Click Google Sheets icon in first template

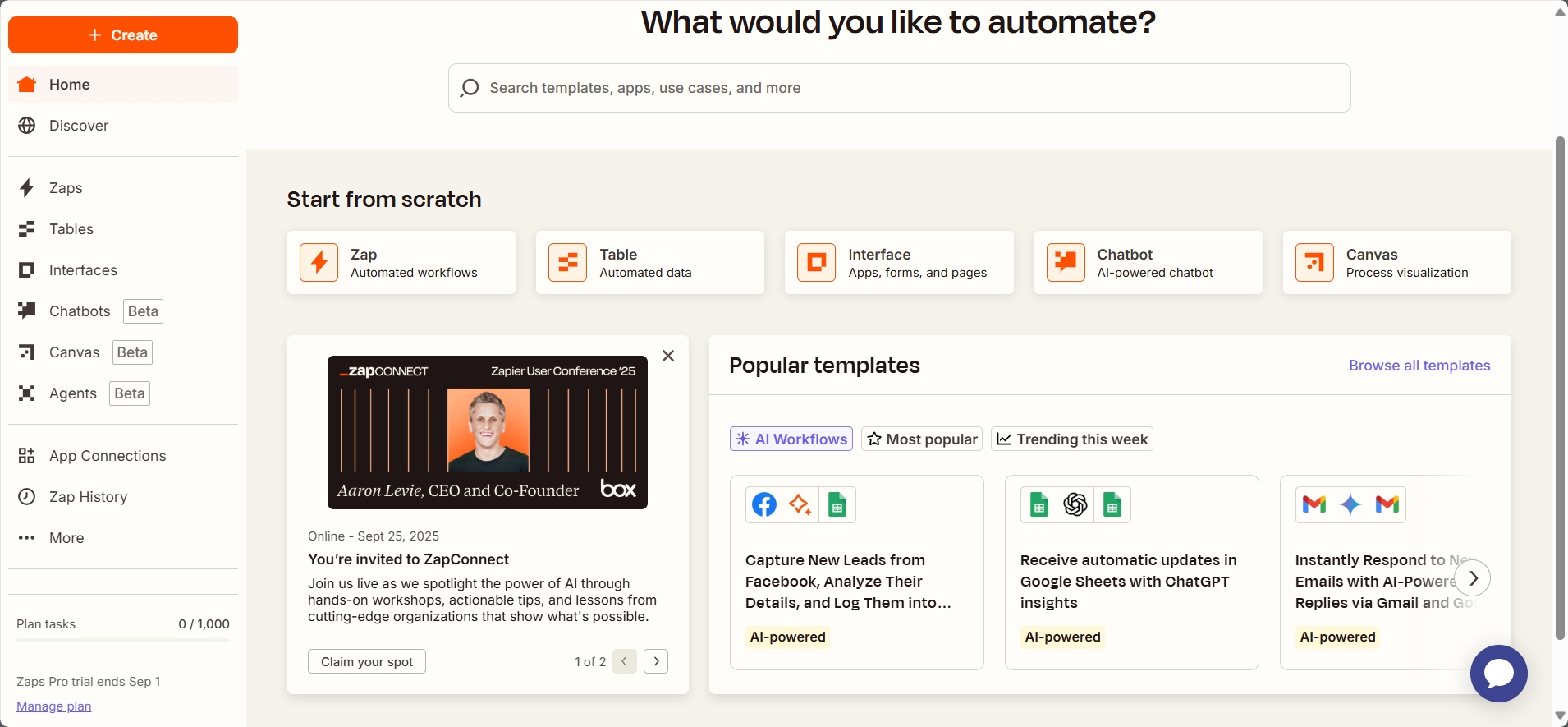tap(837, 504)
